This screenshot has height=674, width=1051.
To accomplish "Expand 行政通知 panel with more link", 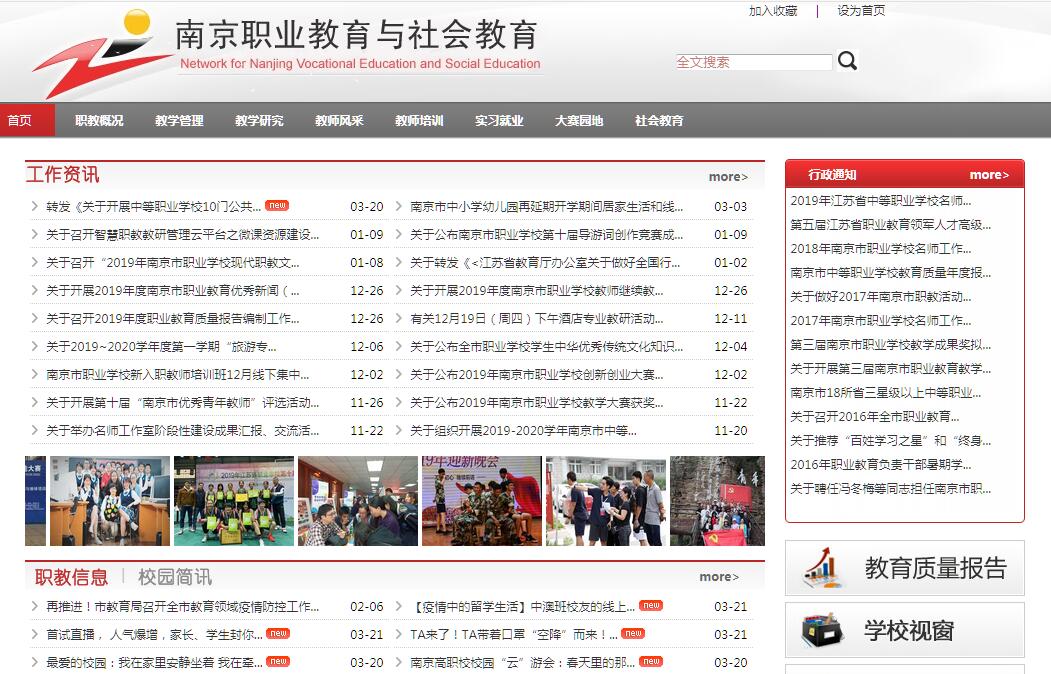I will coord(989,175).
